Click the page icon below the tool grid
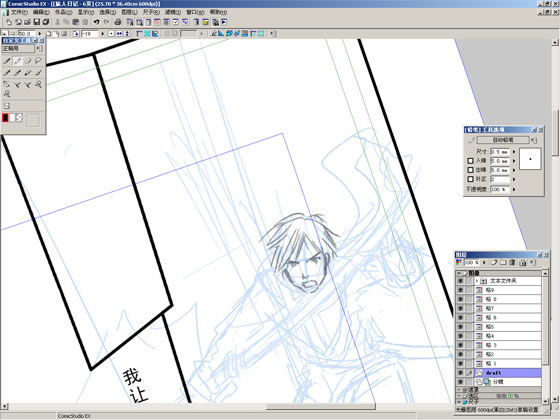The height and width of the screenshot is (420, 560). click(x=7, y=106)
